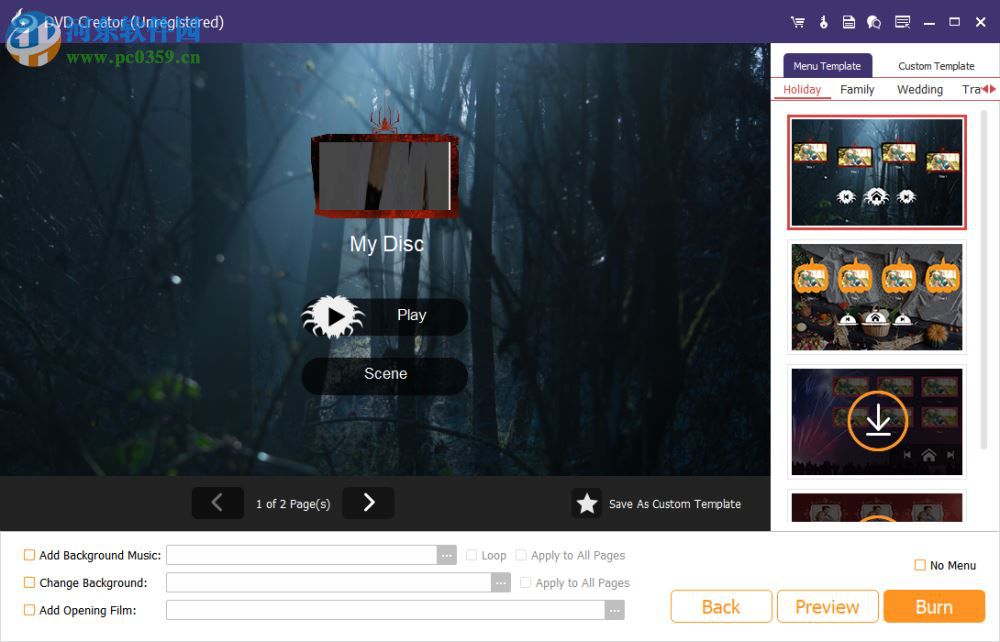
Task: Click Save As Custom Template text
Action: click(x=675, y=504)
